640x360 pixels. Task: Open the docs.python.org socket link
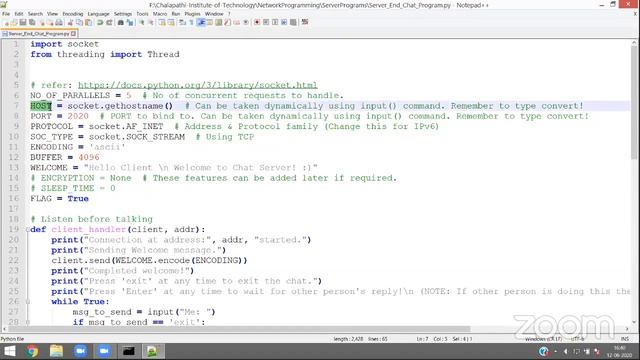pos(198,85)
